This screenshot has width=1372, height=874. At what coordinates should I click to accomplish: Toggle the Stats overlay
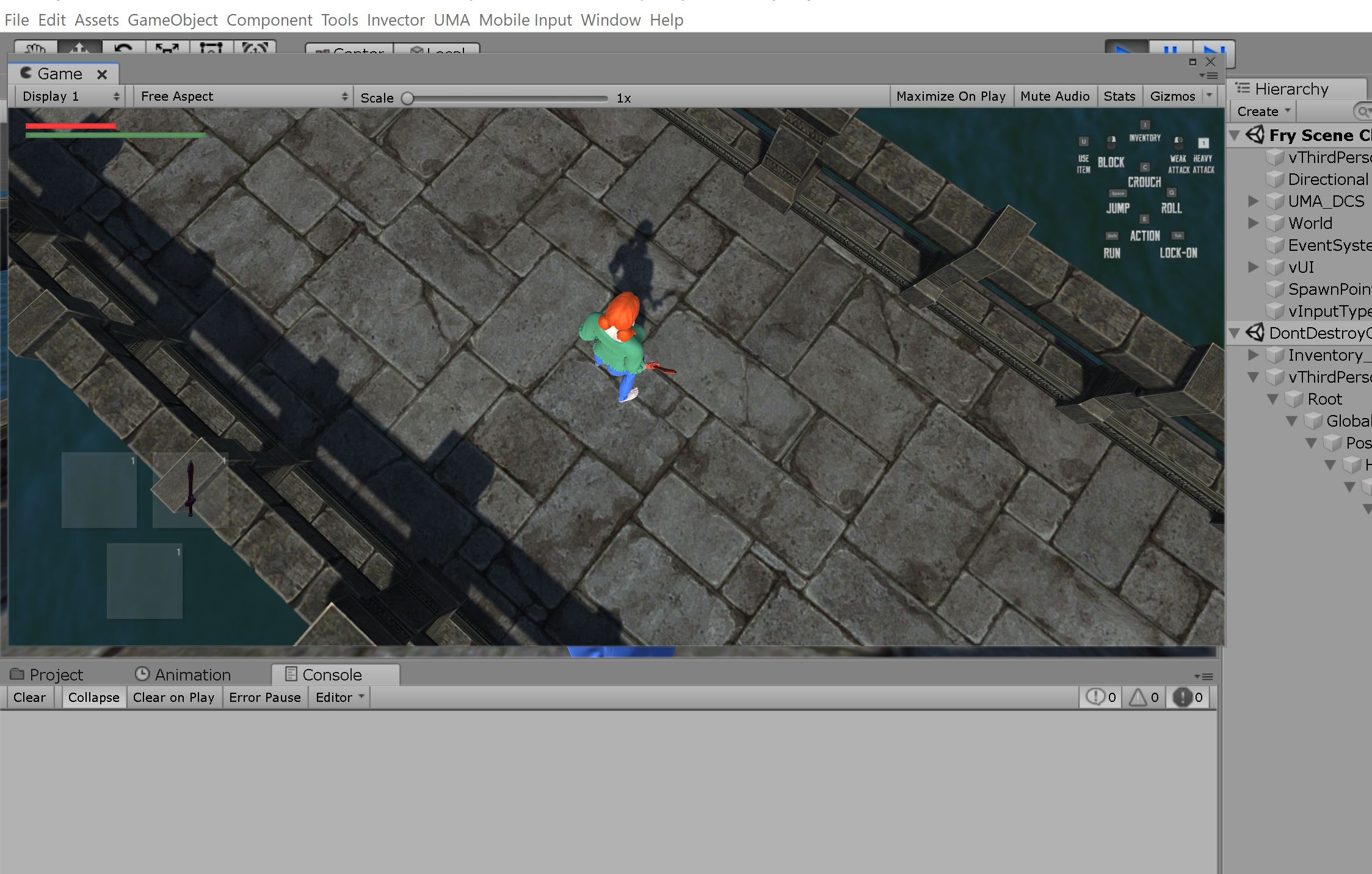pos(1119,96)
